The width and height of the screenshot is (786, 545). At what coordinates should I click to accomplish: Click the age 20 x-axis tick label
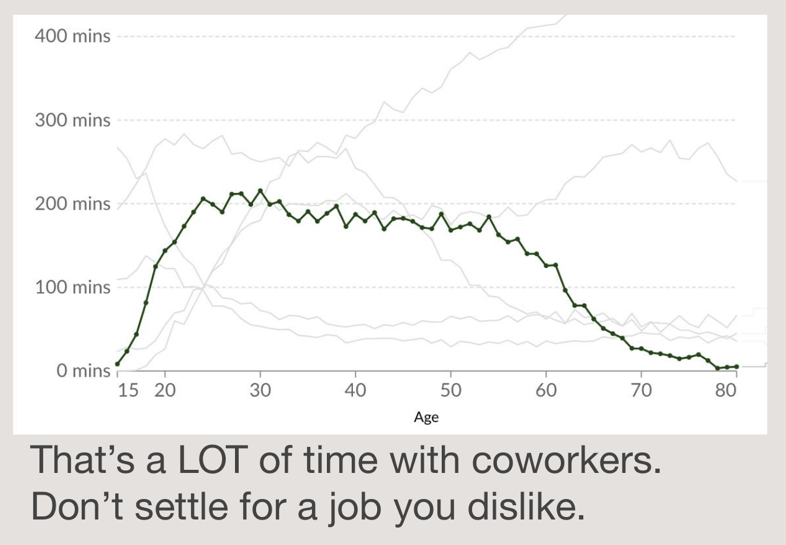(165, 390)
